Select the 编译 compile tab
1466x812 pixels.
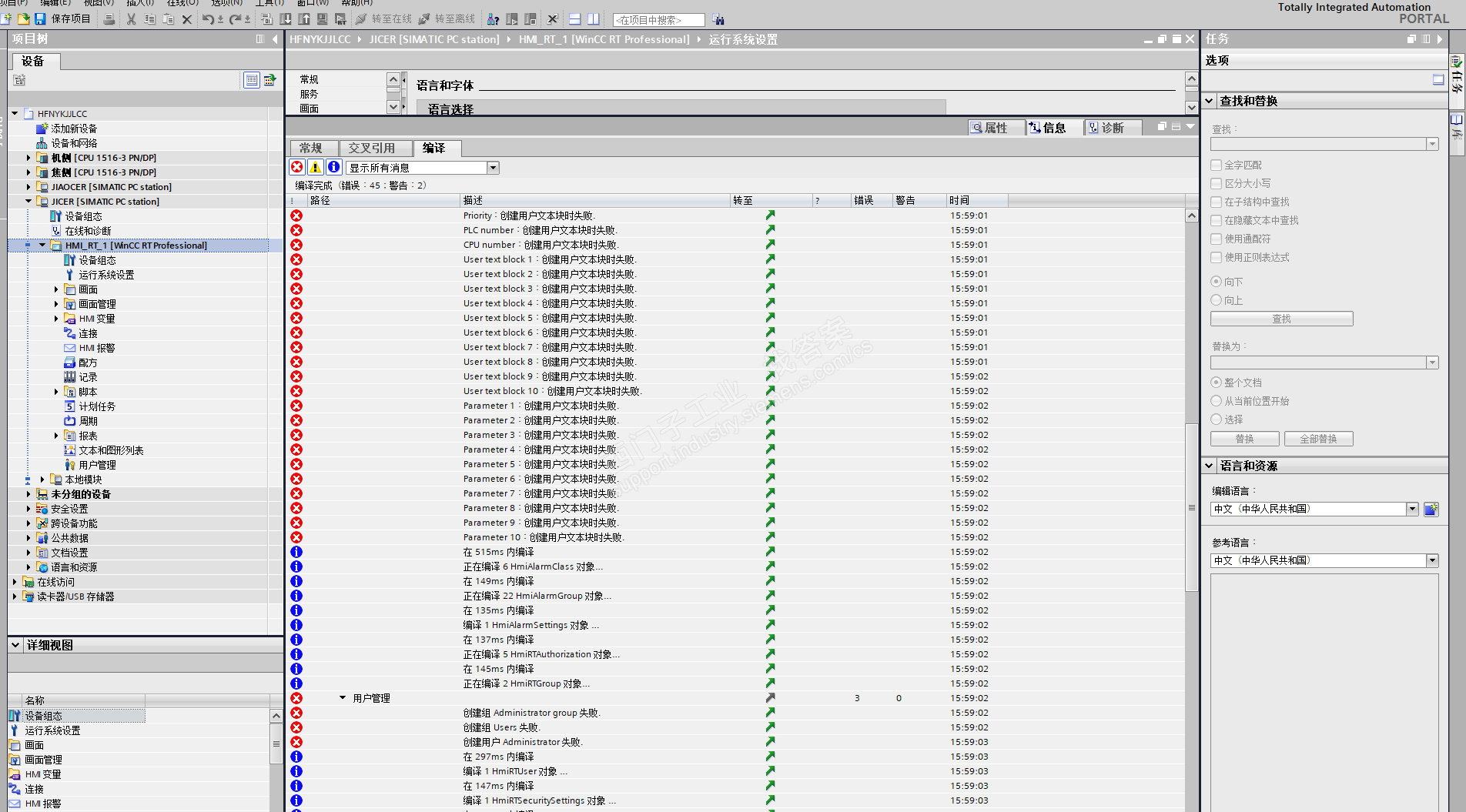[x=436, y=148]
